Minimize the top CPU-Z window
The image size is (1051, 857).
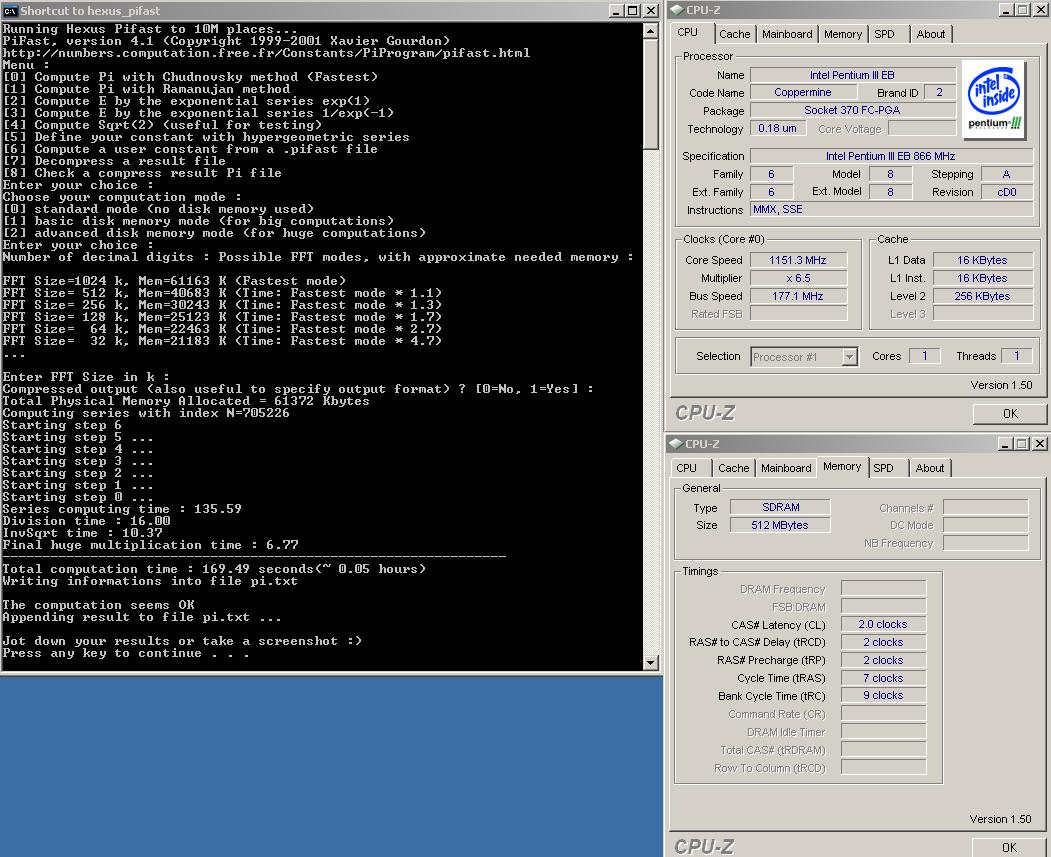pyautogui.click(x=1006, y=10)
